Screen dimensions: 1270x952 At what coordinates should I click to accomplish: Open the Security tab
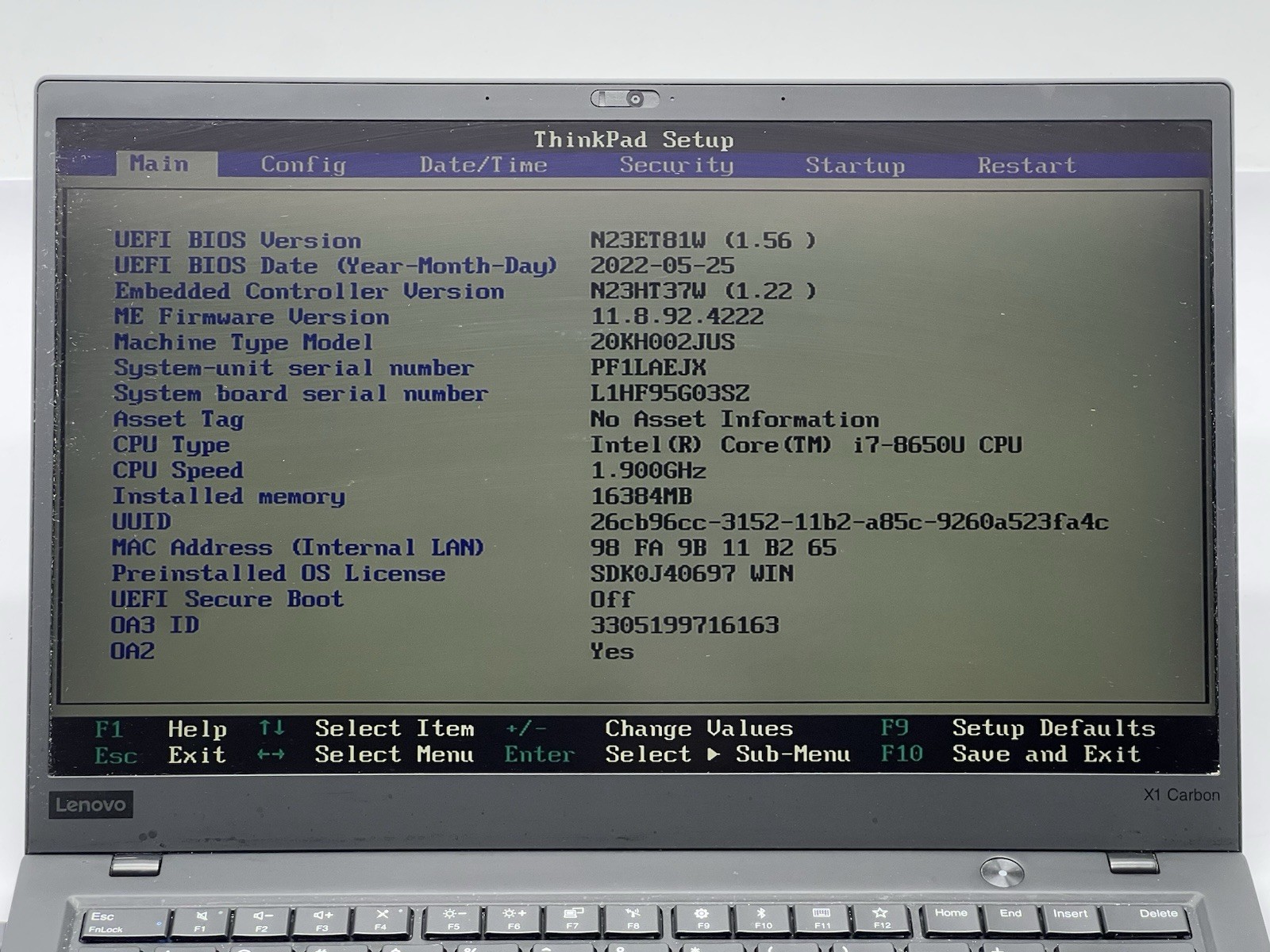coord(676,165)
